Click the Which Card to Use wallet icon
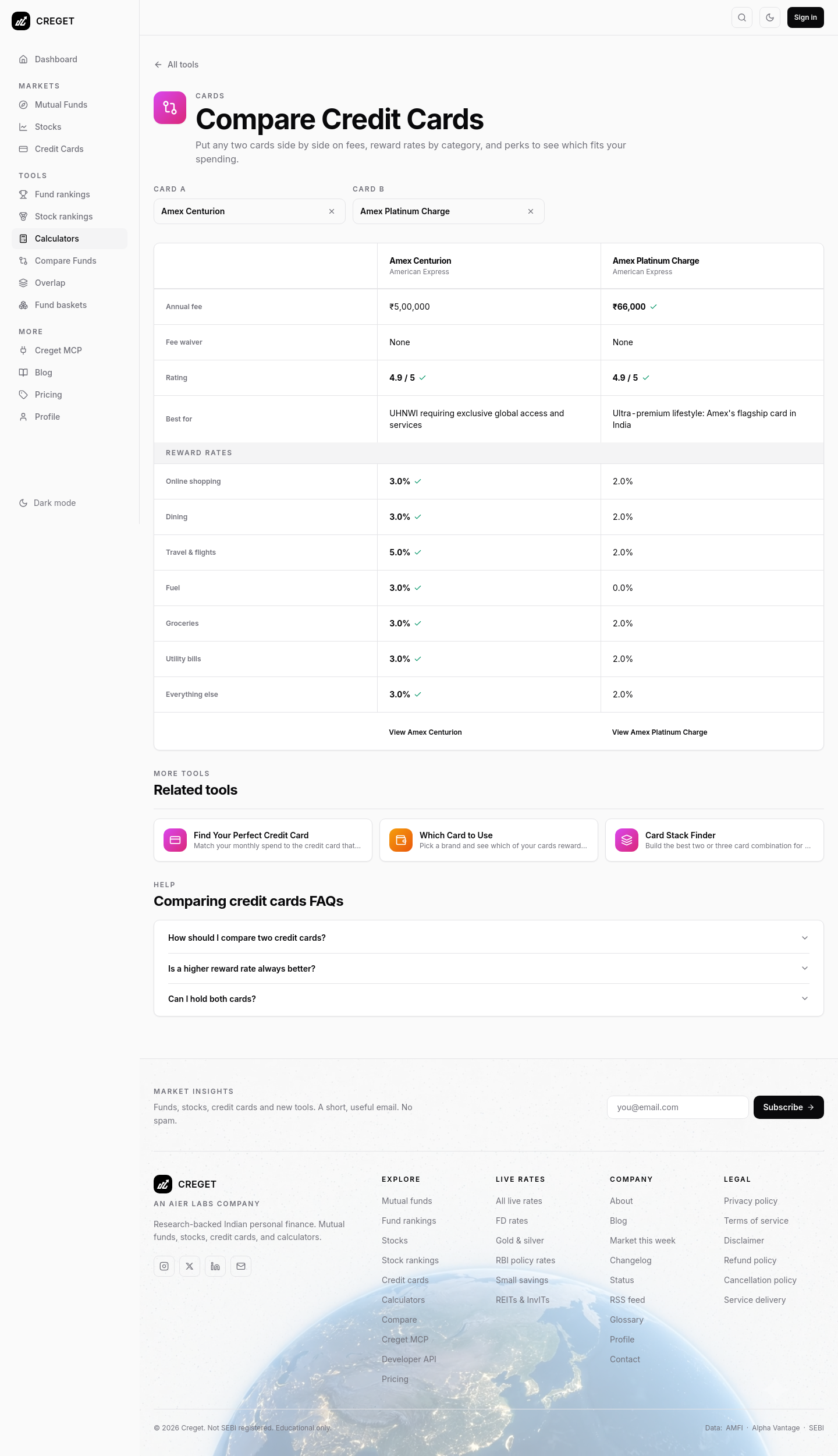The image size is (838, 1456). [401, 840]
